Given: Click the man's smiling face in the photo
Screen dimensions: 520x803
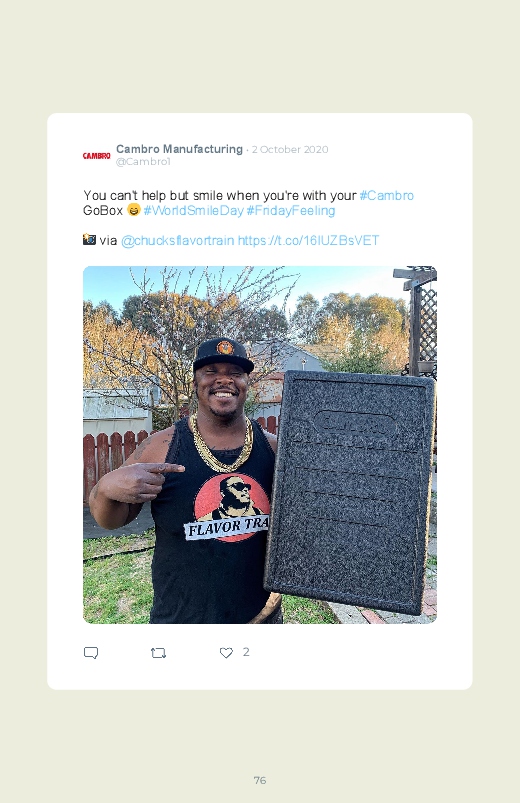Looking at the screenshot, I should coord(222,390).
